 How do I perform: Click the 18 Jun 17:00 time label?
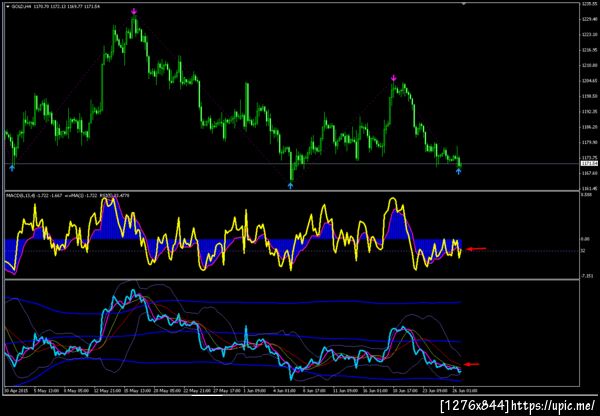coord(404,391)
